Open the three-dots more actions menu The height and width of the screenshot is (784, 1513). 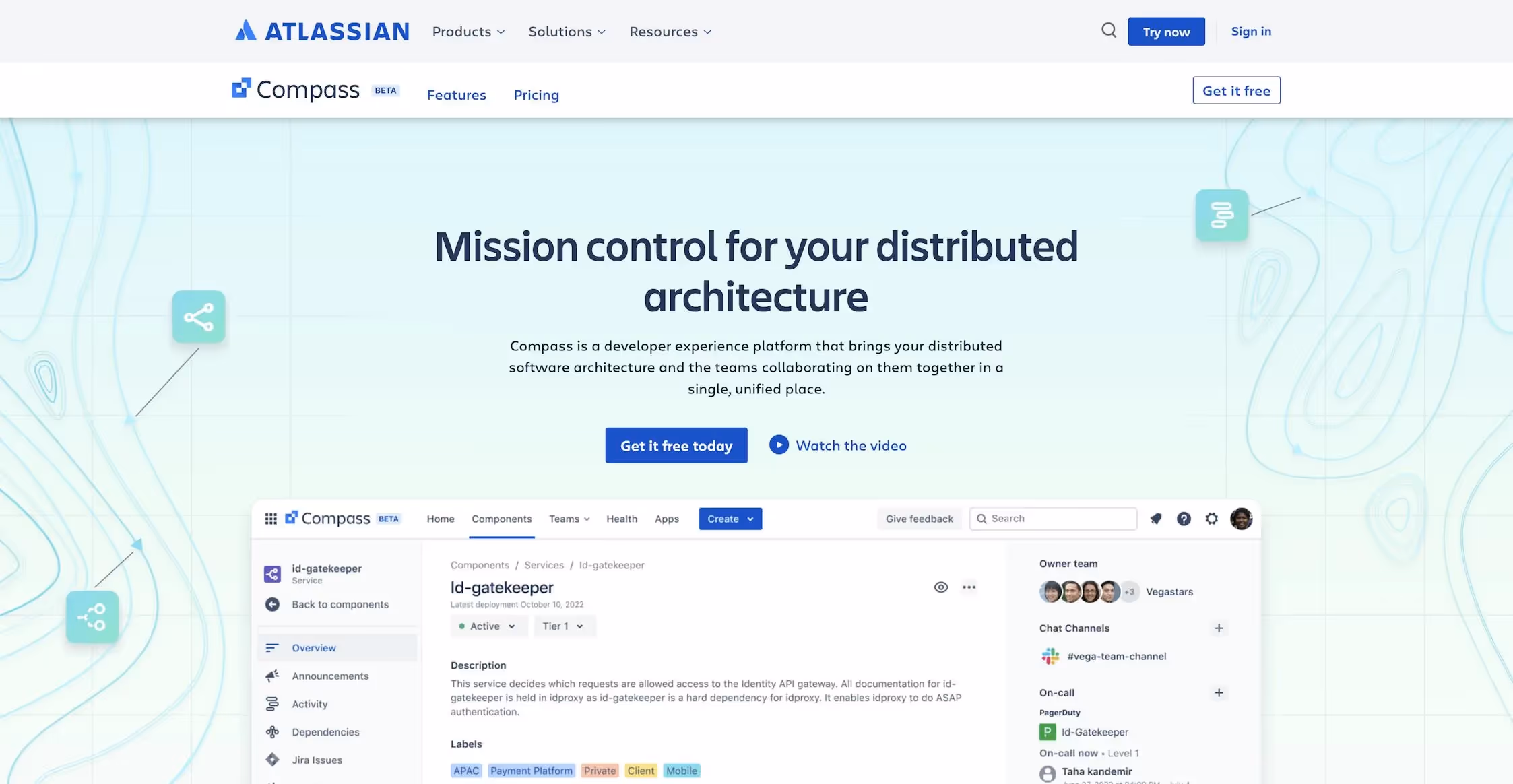tap(969, 587)
